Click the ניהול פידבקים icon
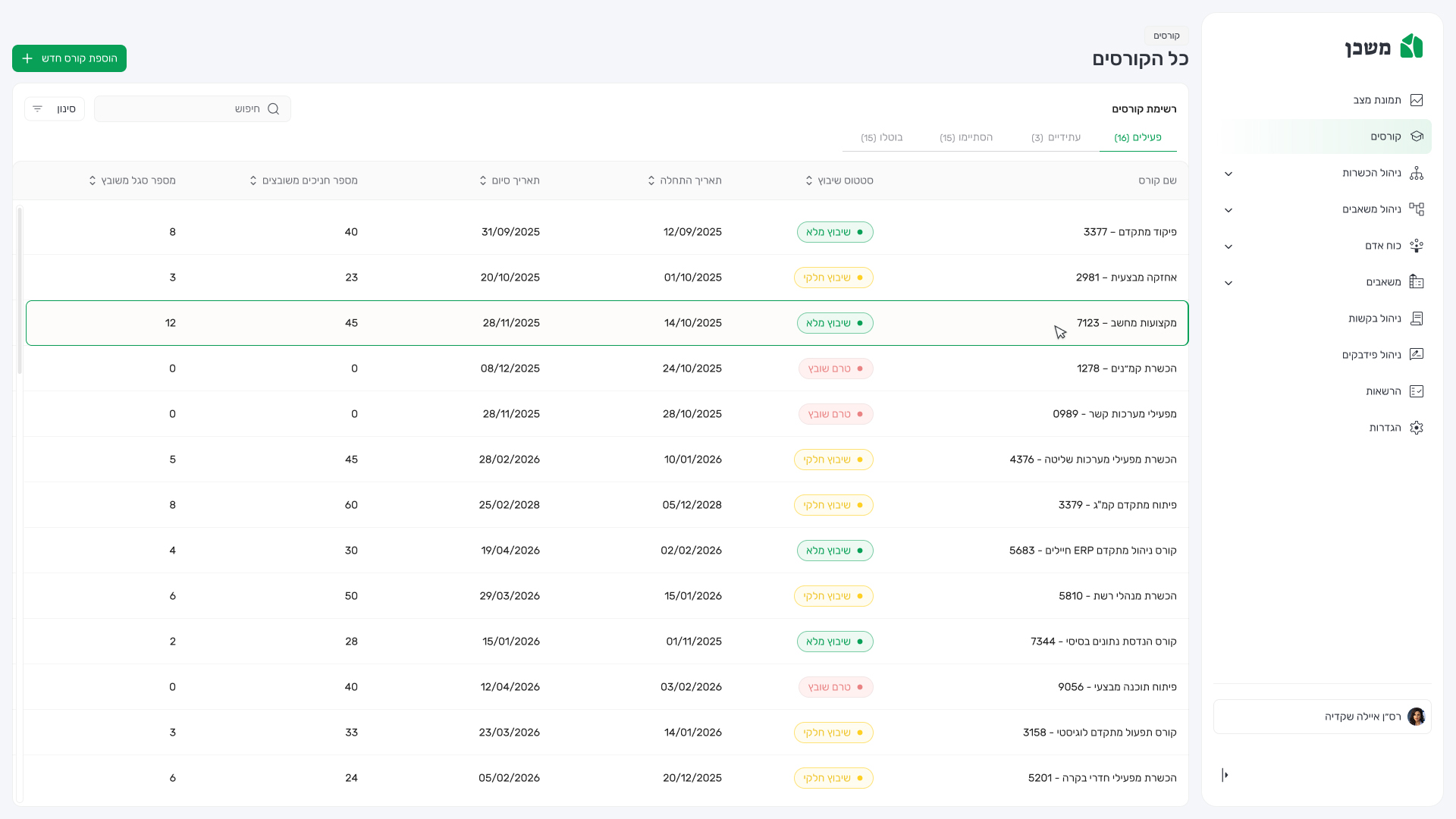Image resolution: width=1456 pixels, height=819 pixels. coord(1416,355)
